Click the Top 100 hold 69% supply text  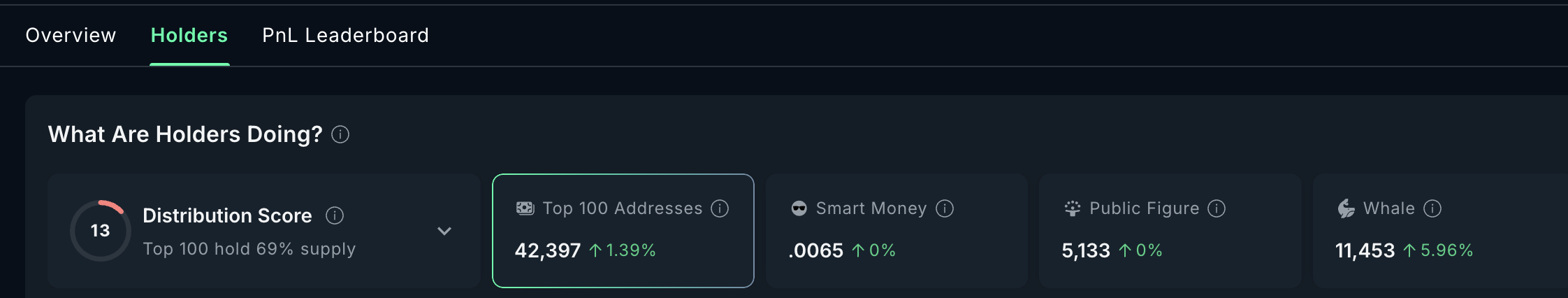(x=249, y=249)
